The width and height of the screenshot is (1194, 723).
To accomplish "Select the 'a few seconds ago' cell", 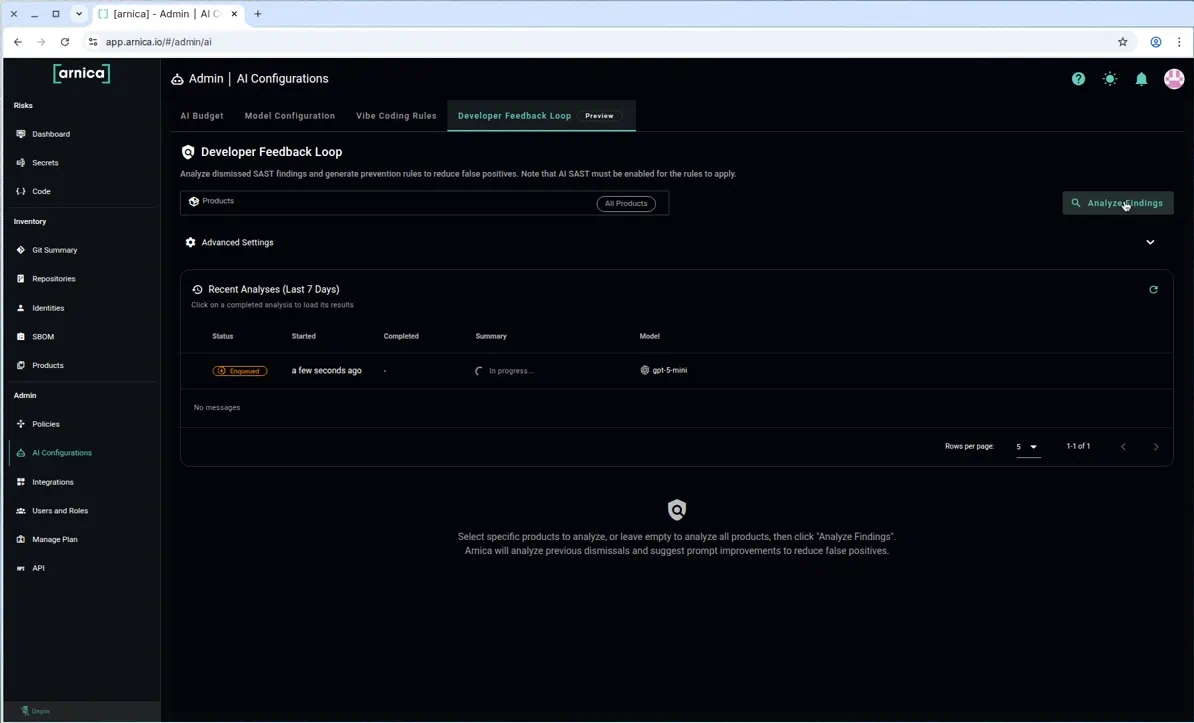I will (x=327, y=370).
